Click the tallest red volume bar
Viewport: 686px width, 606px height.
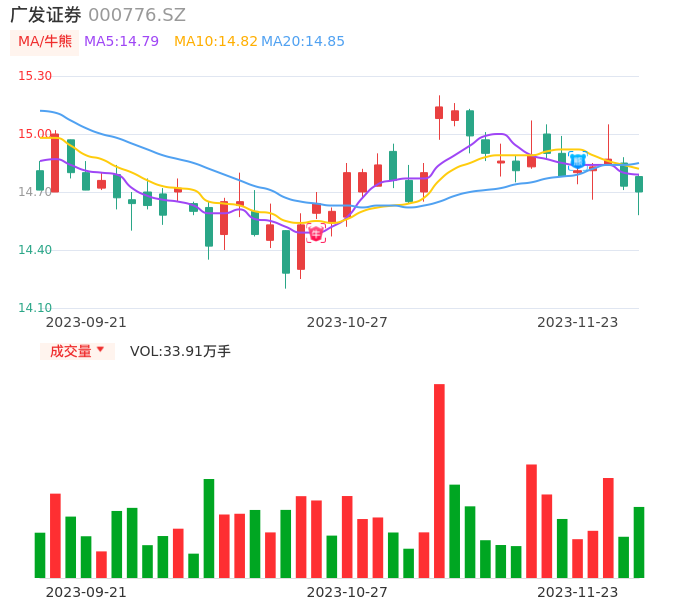[439, 481]
